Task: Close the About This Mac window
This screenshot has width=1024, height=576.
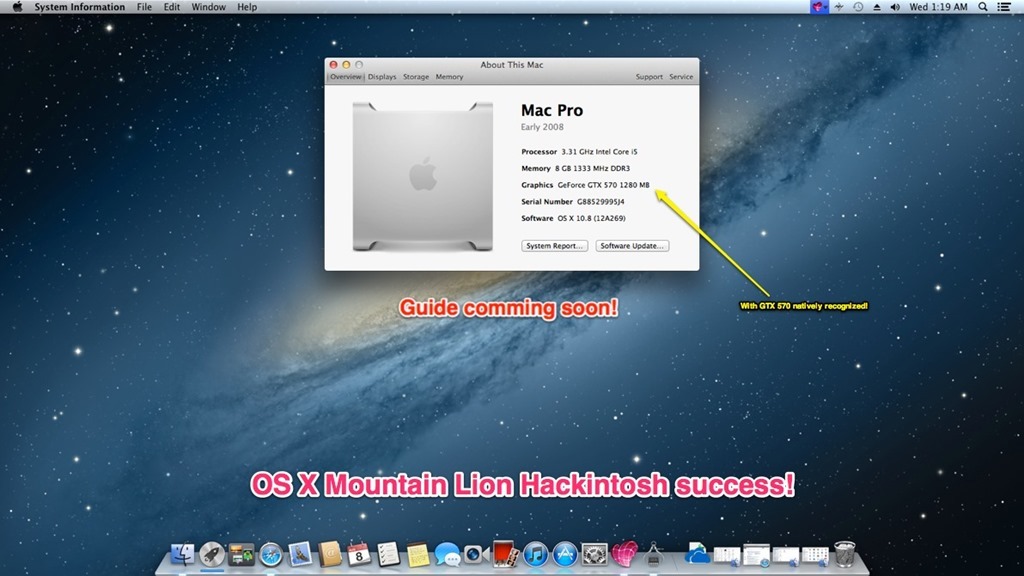Action: click(x=333, y=65)
